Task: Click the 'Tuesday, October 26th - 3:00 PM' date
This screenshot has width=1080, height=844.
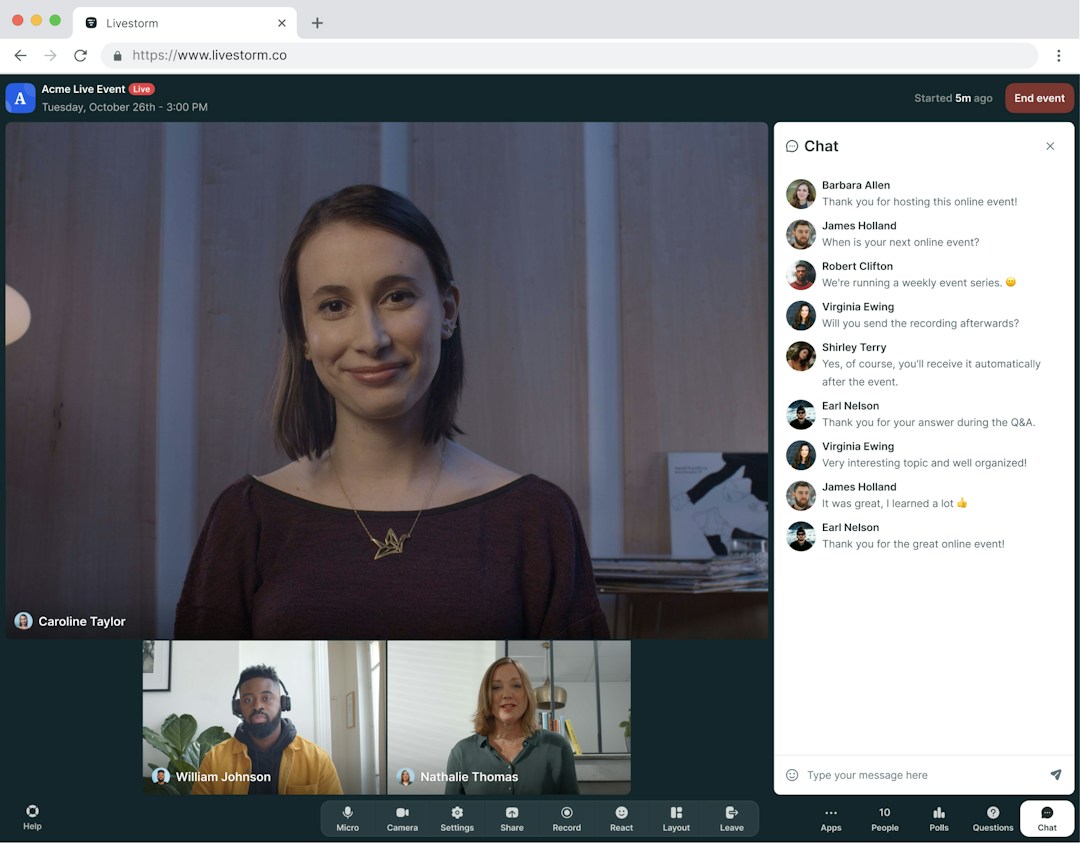Action: click(125, 107)
